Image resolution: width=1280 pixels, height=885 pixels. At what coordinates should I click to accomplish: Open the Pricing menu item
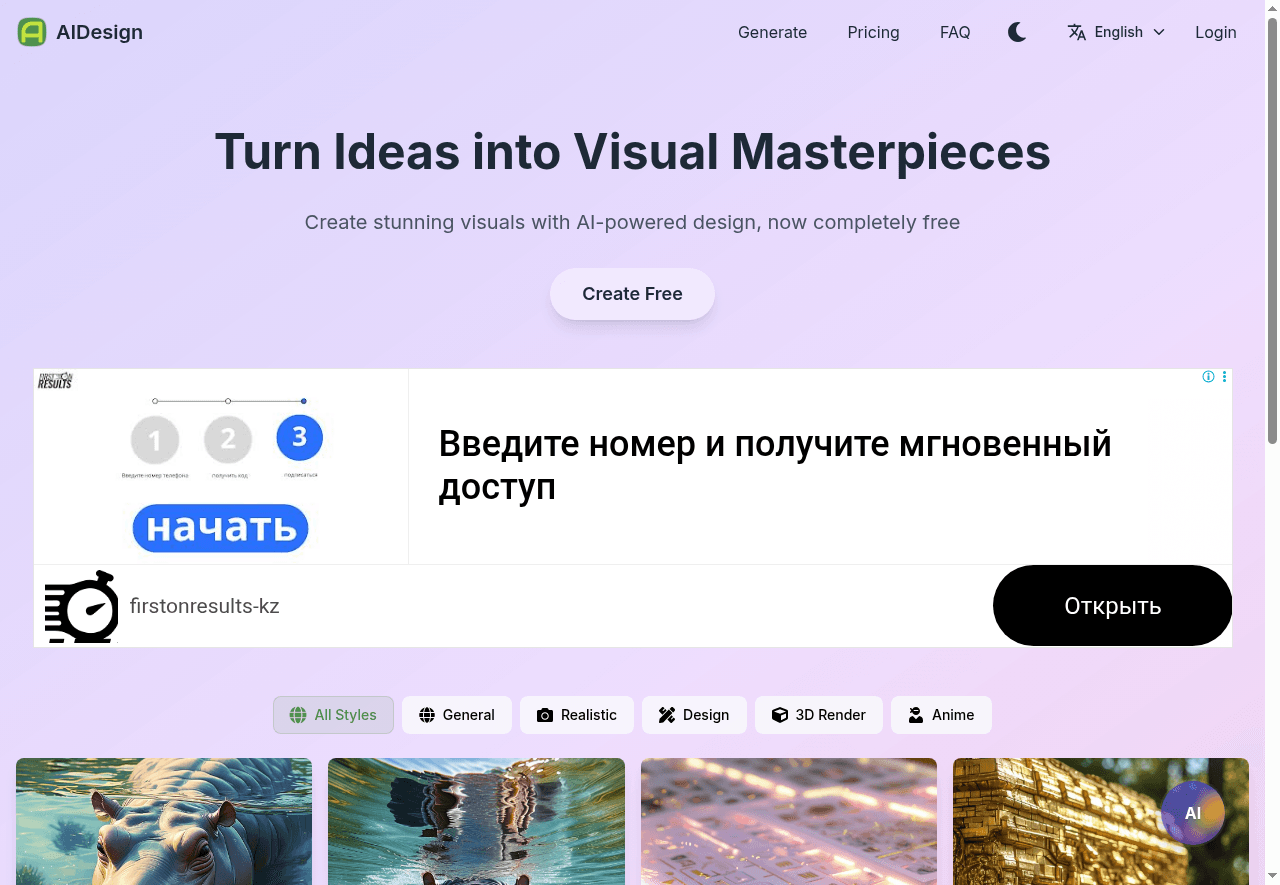pos(873,32)
